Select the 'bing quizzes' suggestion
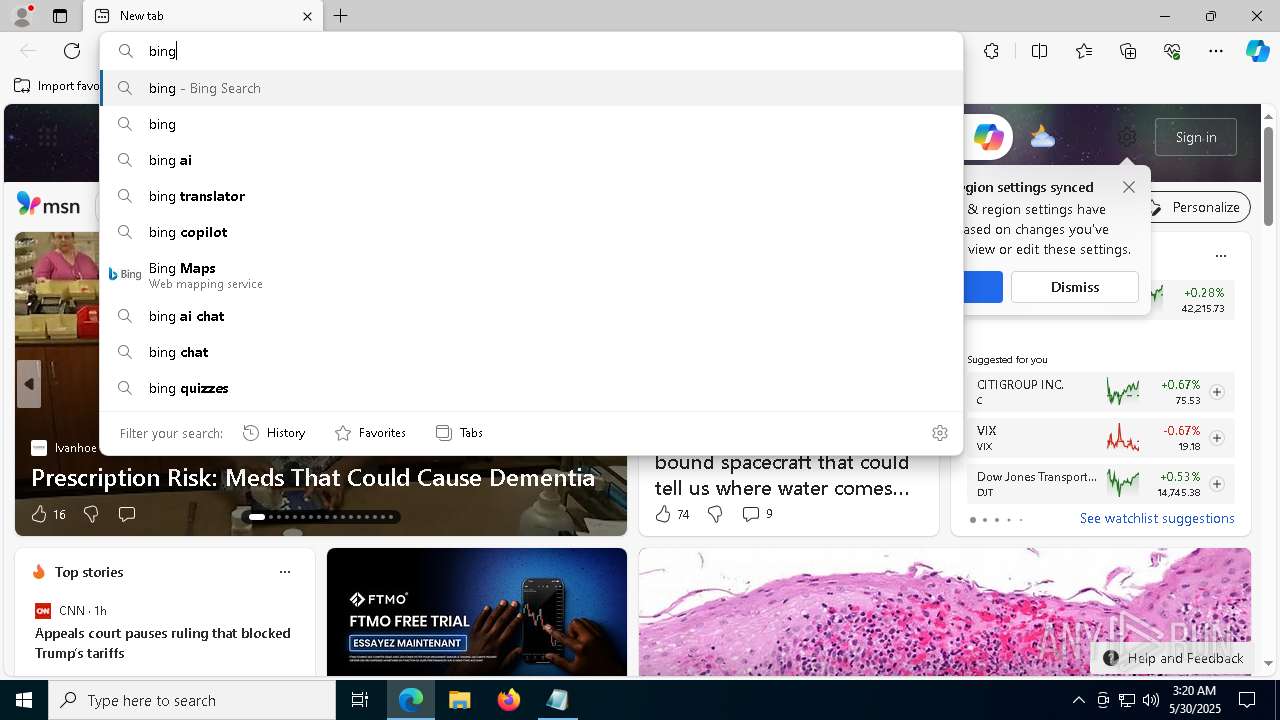 (x=531, y=388)
